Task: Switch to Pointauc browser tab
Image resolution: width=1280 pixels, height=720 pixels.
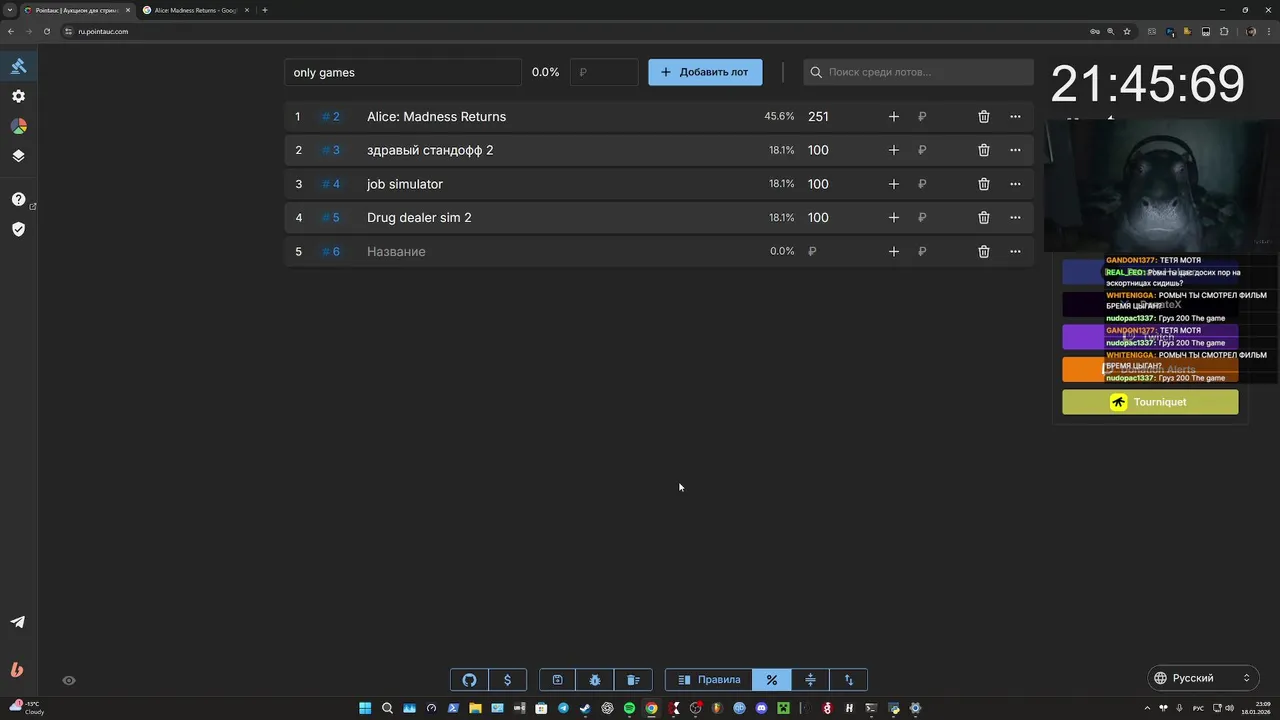Action: (x=77, y=10)
